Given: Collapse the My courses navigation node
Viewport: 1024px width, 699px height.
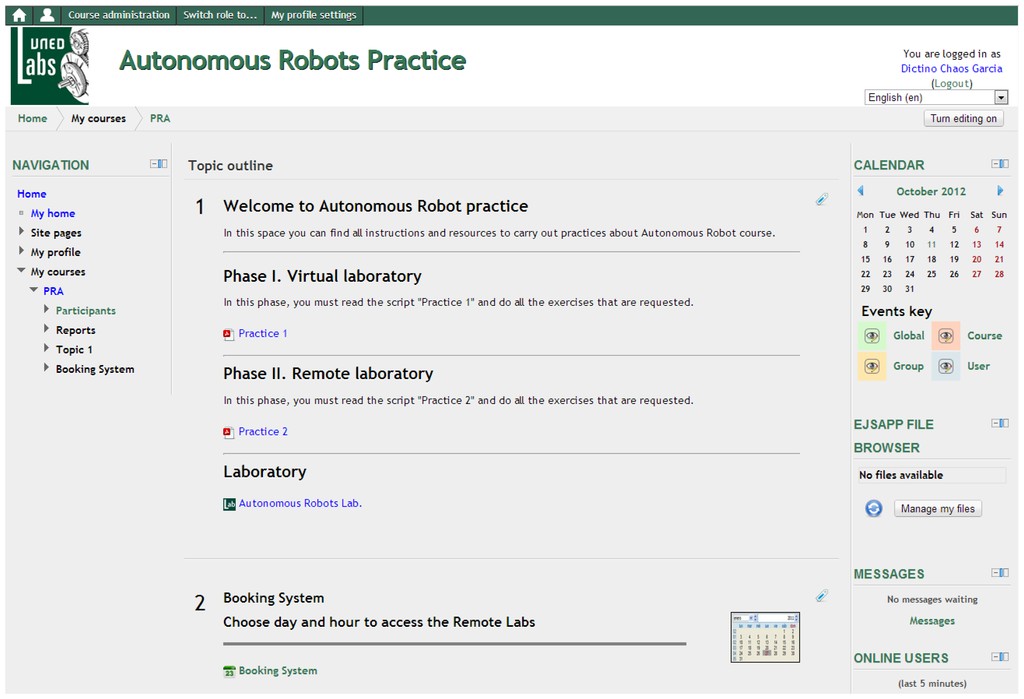Looking at the screenshot, I should (22, 271).
